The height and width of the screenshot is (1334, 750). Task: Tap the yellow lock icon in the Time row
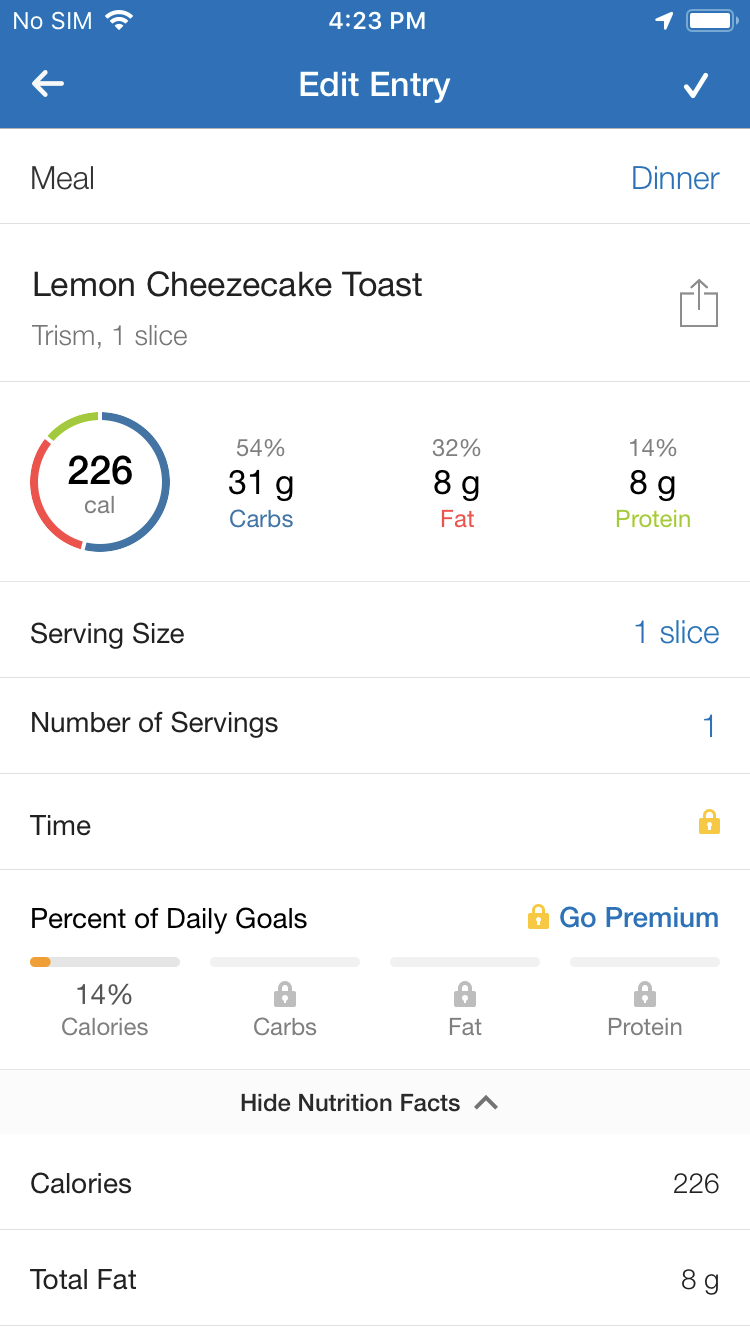click(709, 822)
